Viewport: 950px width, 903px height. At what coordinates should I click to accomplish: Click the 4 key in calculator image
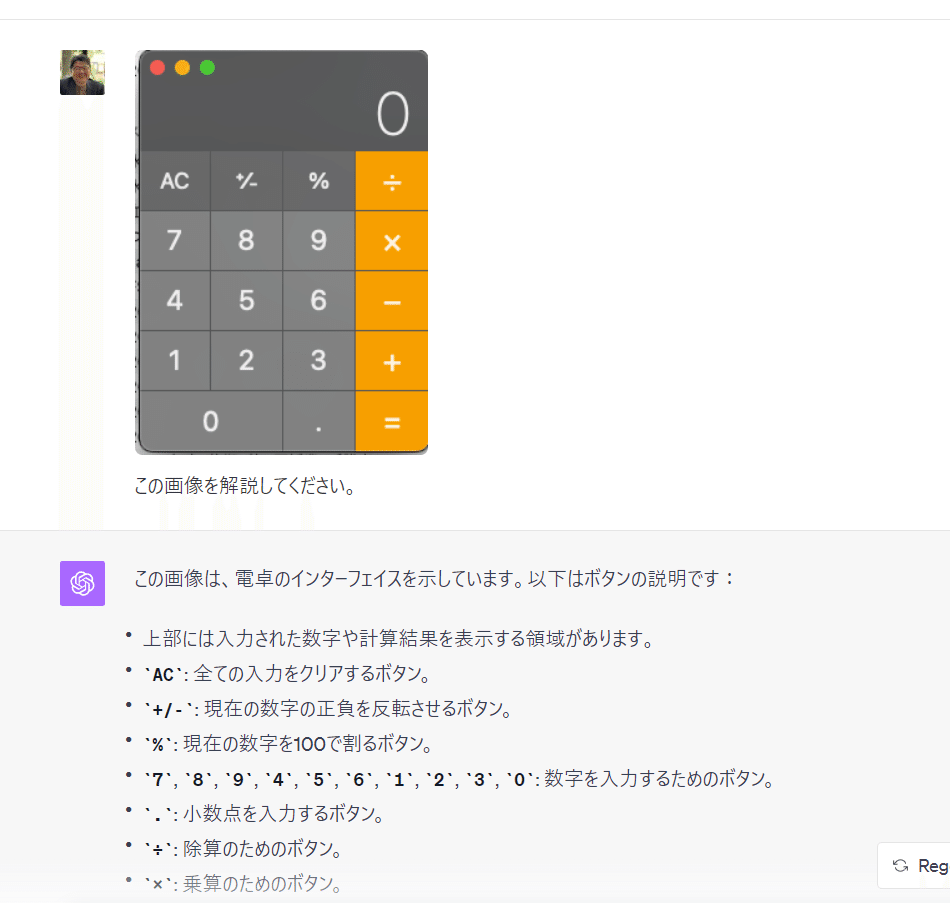[175, 301]
